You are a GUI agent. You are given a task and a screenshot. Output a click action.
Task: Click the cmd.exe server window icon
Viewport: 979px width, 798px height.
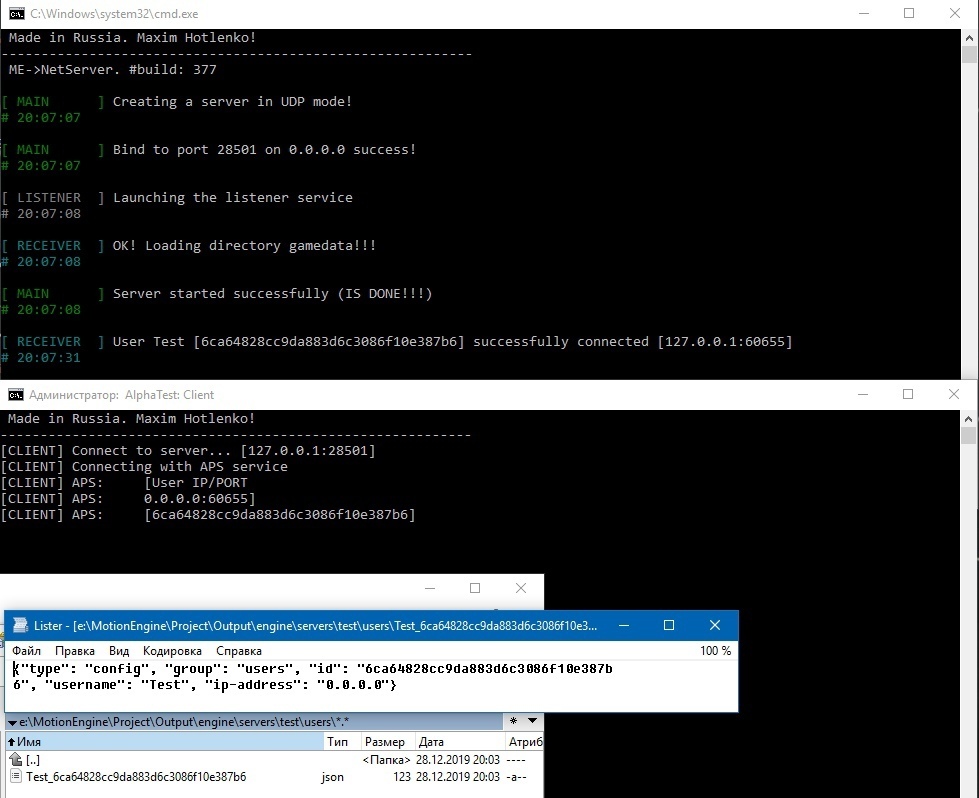pos(17,14)
